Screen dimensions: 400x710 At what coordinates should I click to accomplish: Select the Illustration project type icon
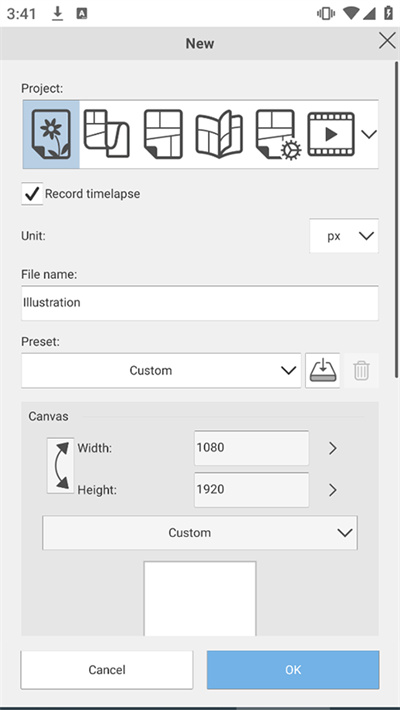point(51,134)
